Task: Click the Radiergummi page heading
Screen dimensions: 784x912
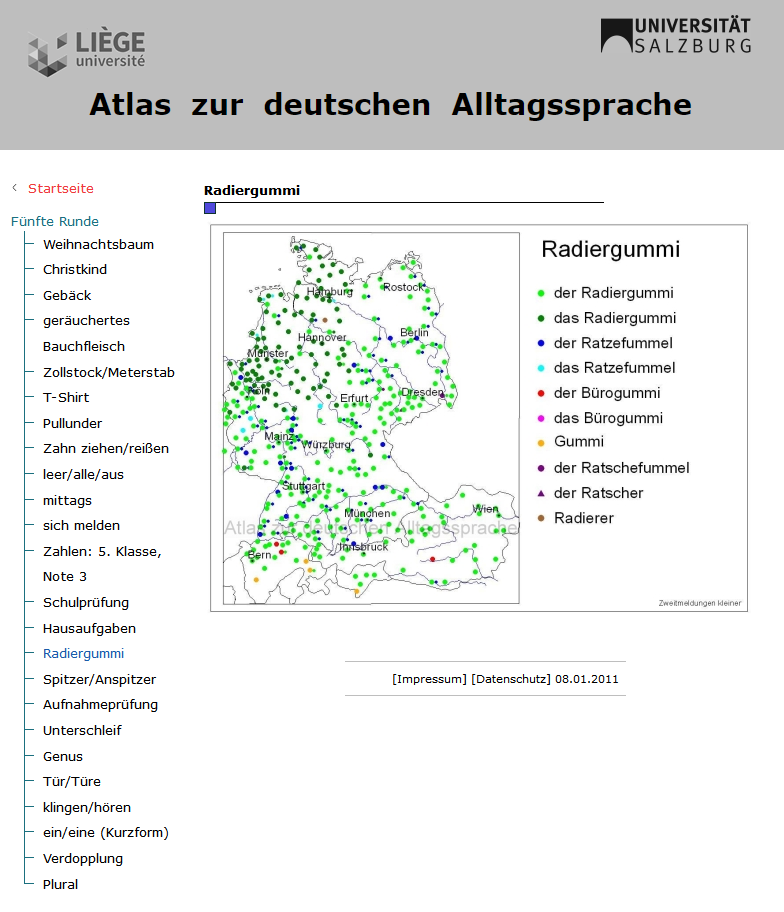Action: [252, 190]
